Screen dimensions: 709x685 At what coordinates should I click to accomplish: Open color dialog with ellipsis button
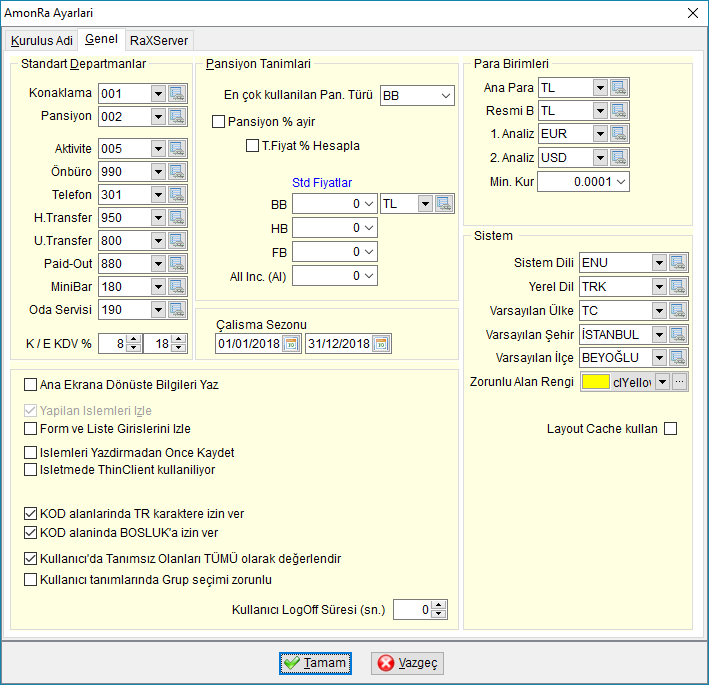tap(680, 382)
